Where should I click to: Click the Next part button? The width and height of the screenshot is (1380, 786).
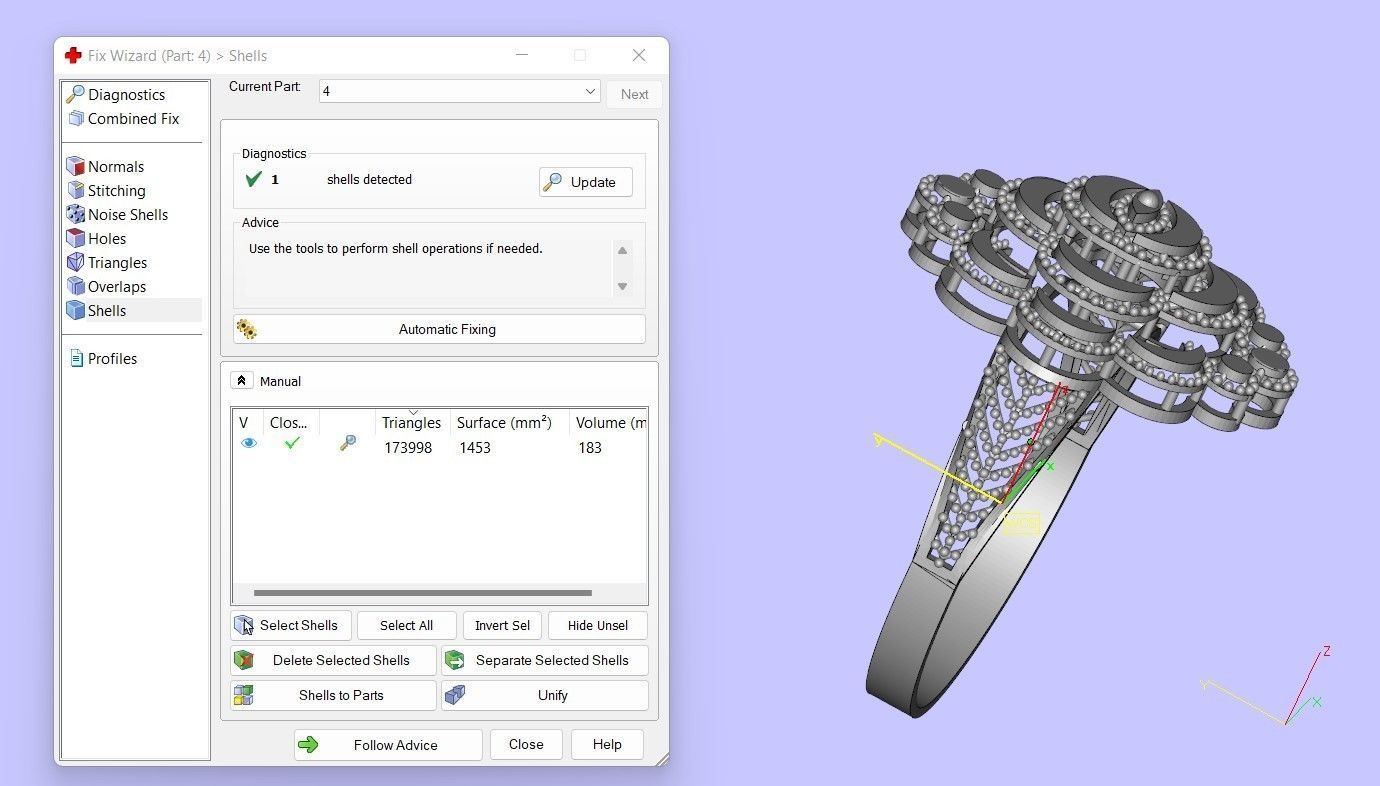[634, 94]
